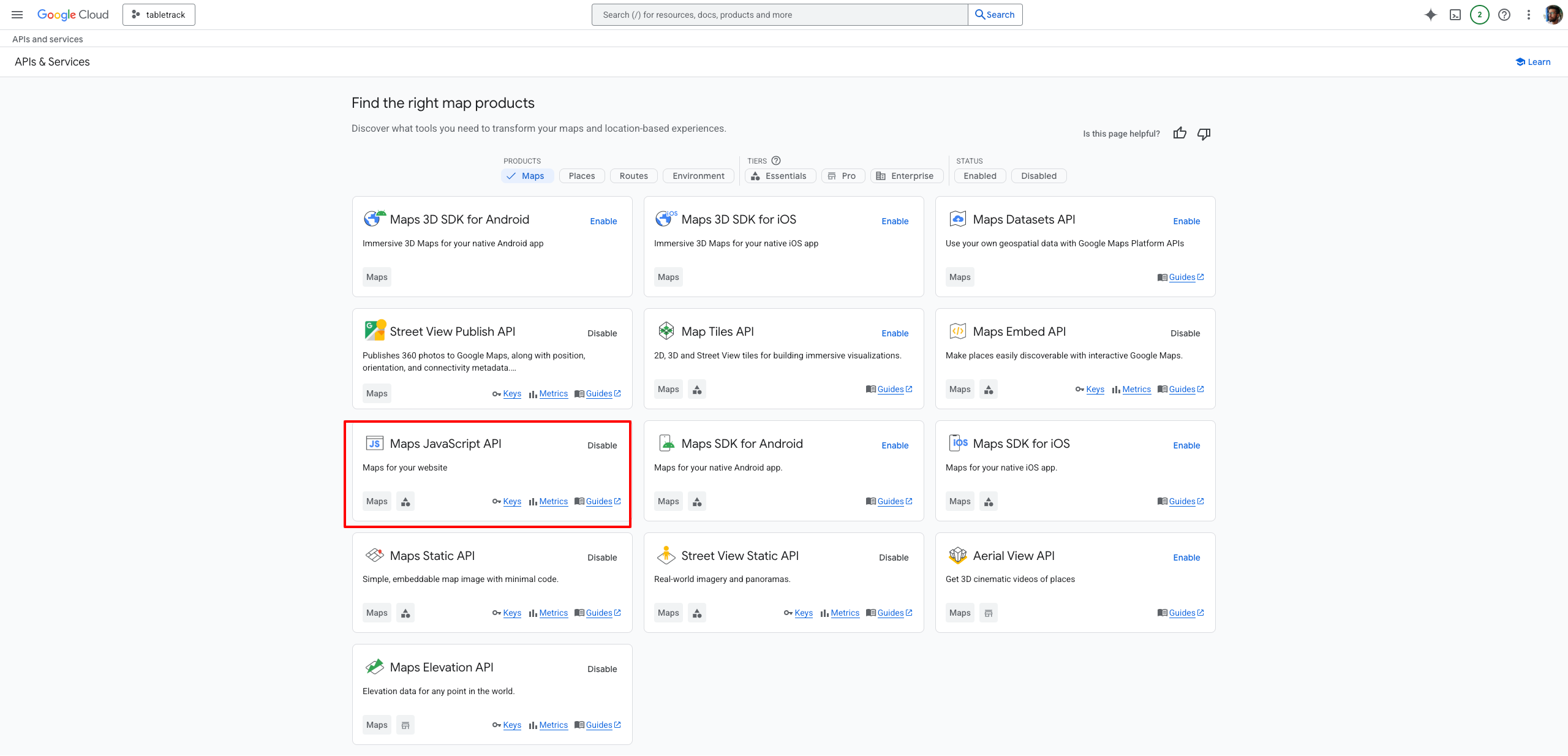Activate Cloud Shell terminal icon
This screenshot has width=1568, height=756.
point(1455,15)
